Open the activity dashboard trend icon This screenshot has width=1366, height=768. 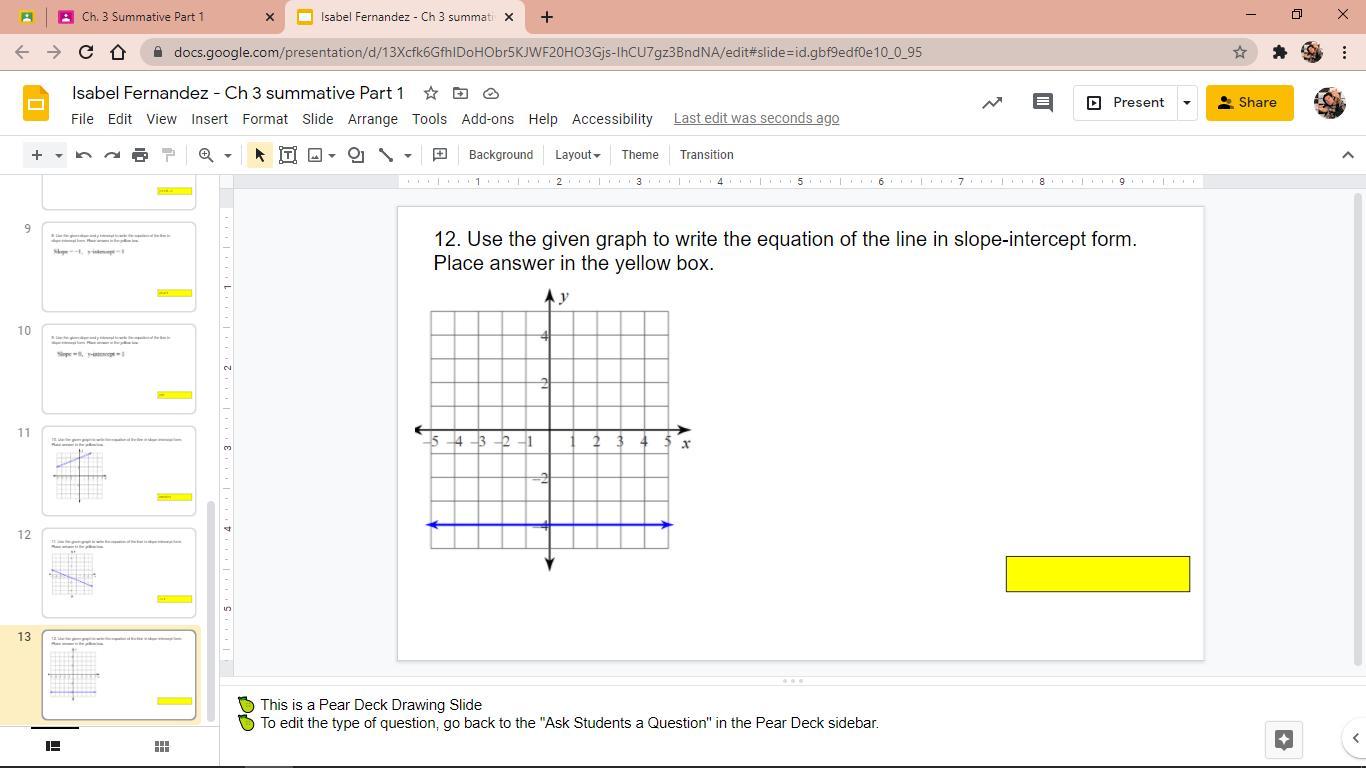coord(992,103)
